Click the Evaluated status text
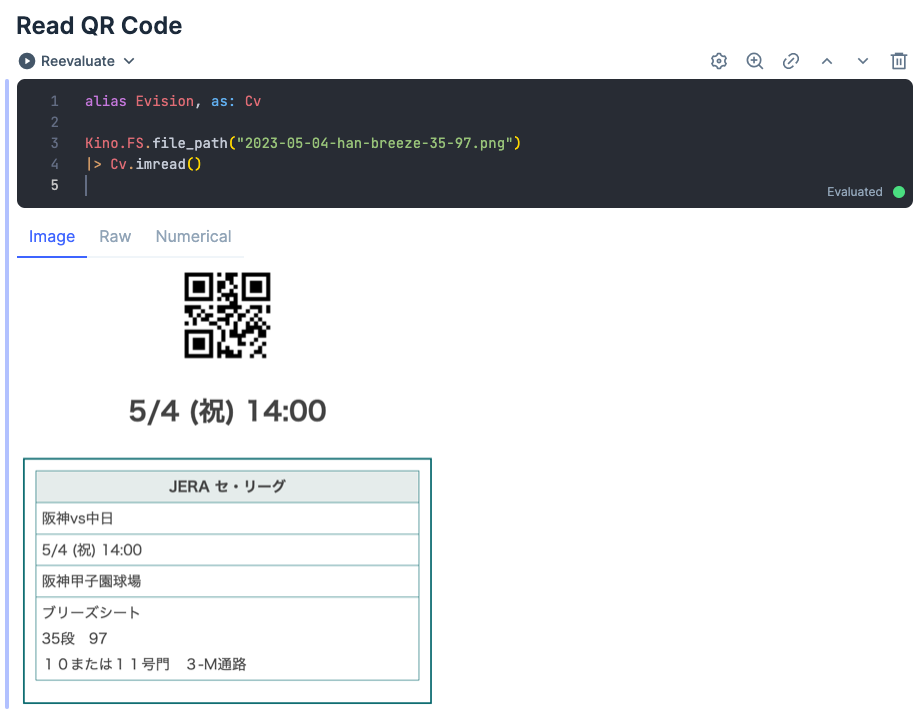The height and width of the screenshot is (715, 924). pos(854,192)
